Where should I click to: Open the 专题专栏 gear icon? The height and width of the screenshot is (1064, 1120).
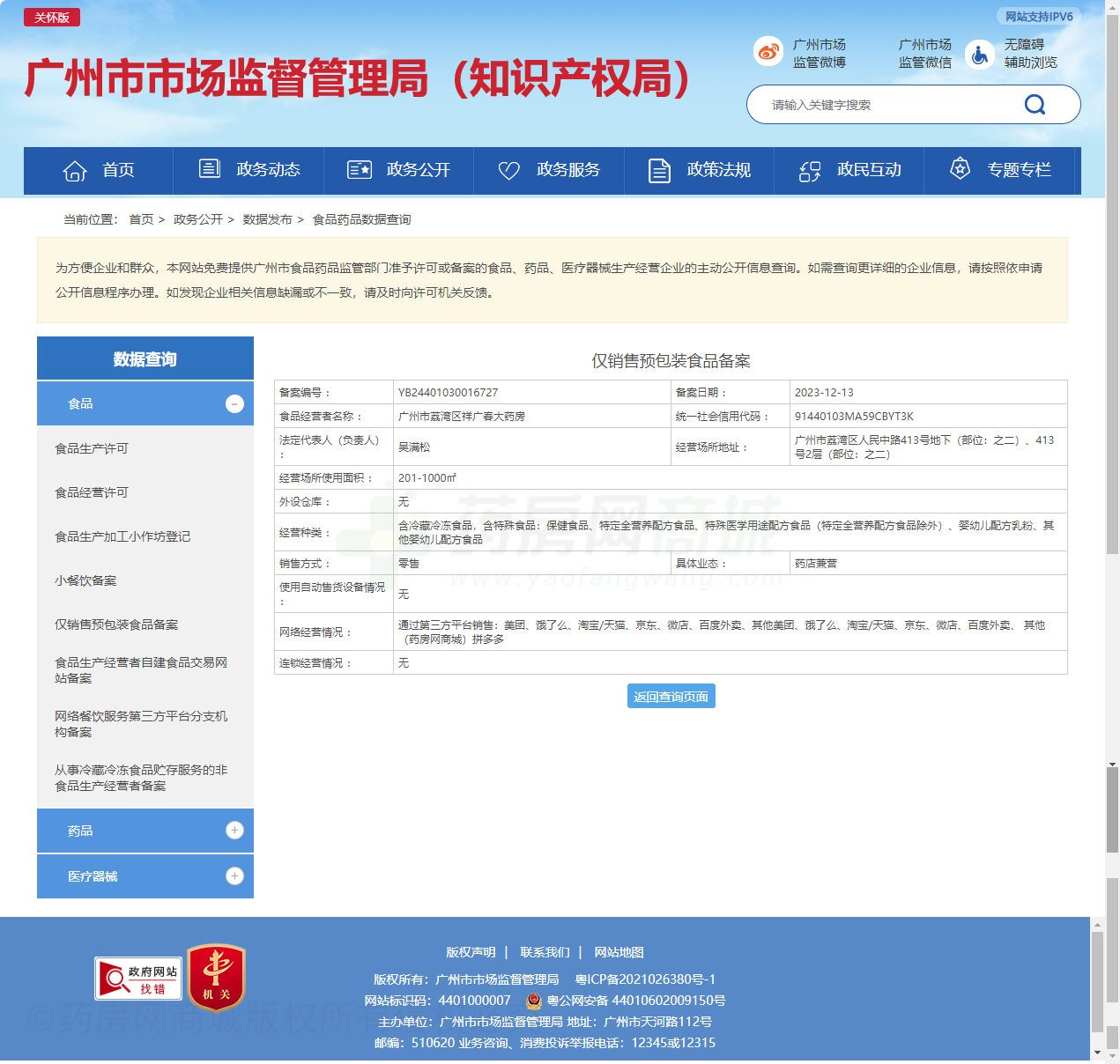point(959,170)
